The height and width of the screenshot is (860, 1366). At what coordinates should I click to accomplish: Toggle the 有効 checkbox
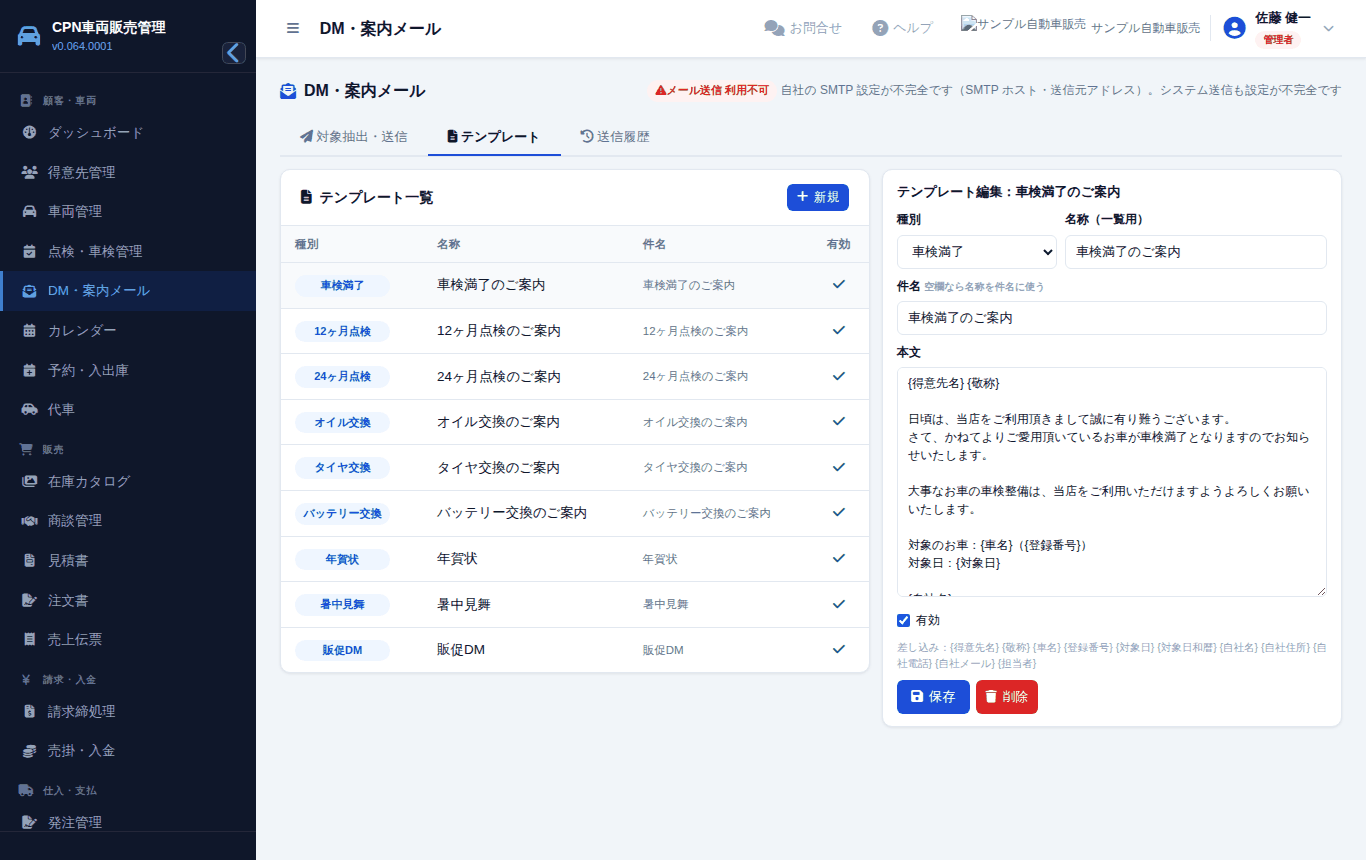click(904, 620)
